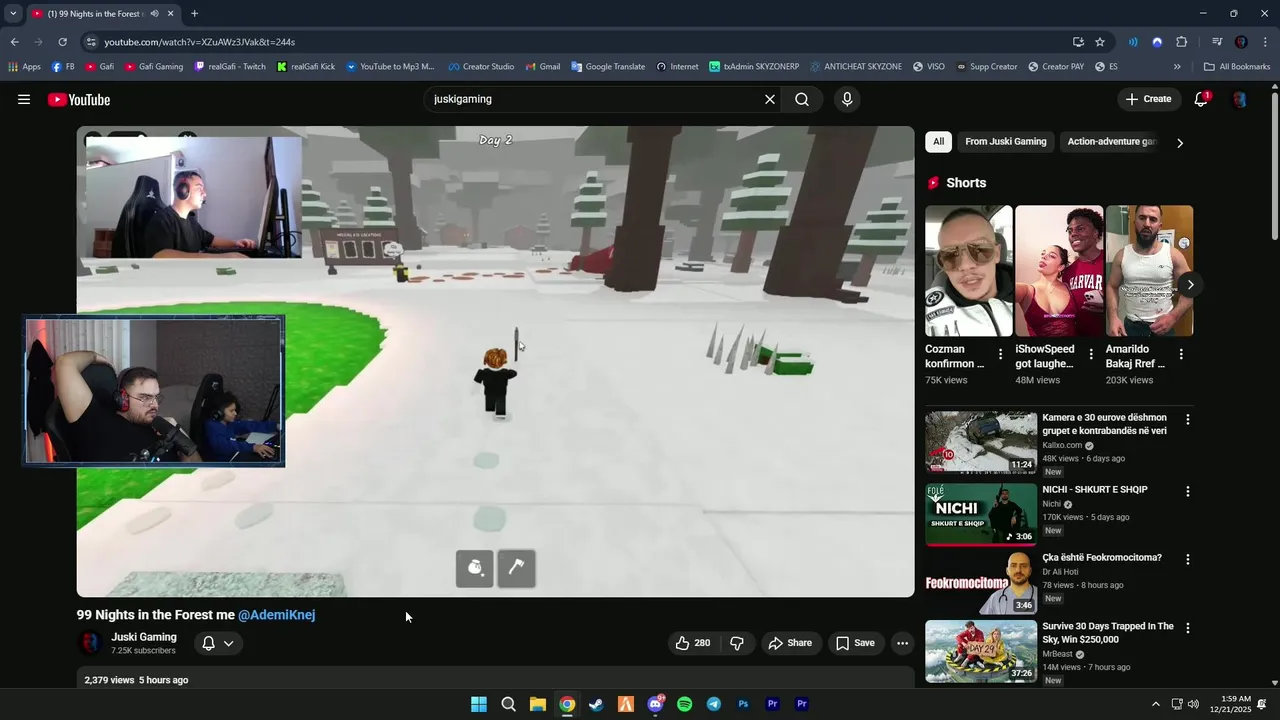Open the YouTube account avatar menu
Image resolution: width=1280 pixels, height=720 pixels.
(1239, 99)
